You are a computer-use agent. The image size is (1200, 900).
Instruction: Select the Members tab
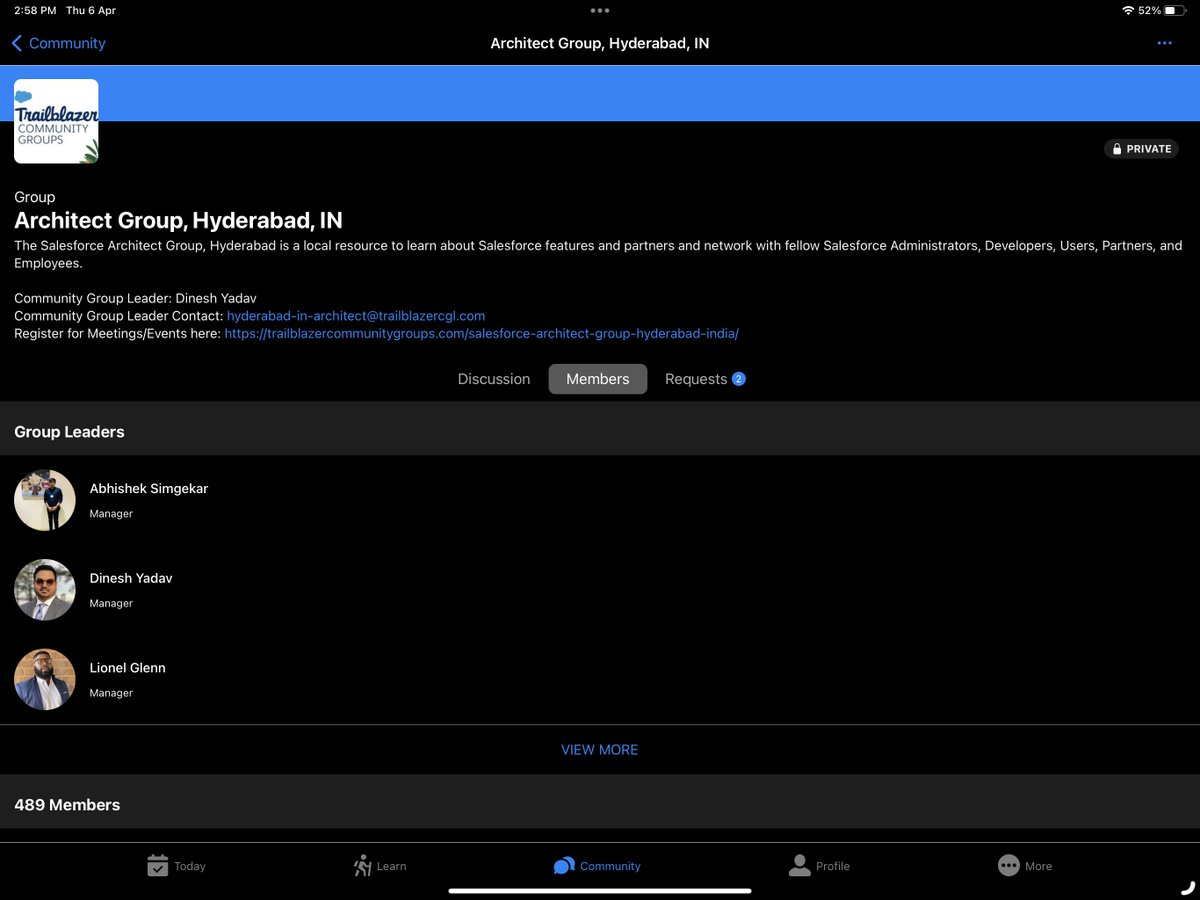[x=598, y=379]
